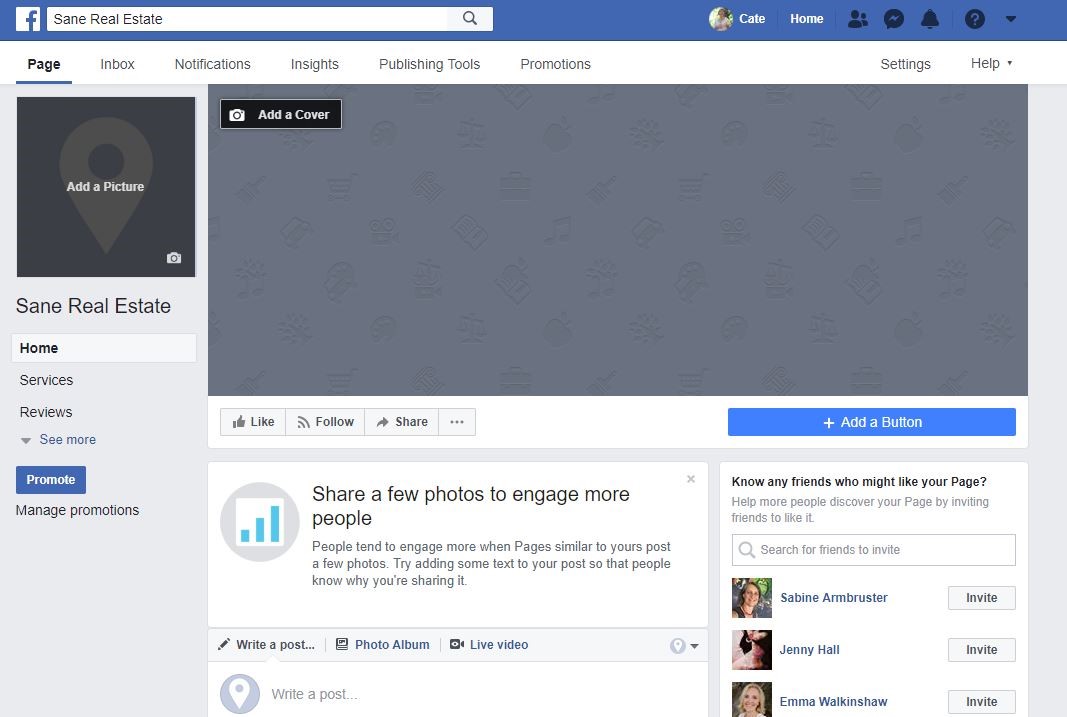The image size is (1067, 717).
Task: Open Reviews in the left sidebar
Action: coord(46,412)
